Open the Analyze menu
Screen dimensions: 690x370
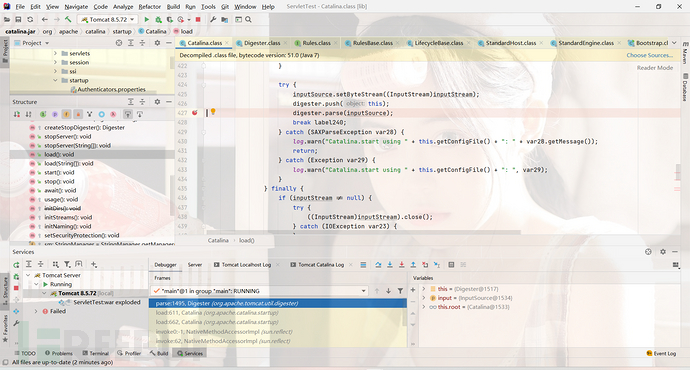[123, 7]
